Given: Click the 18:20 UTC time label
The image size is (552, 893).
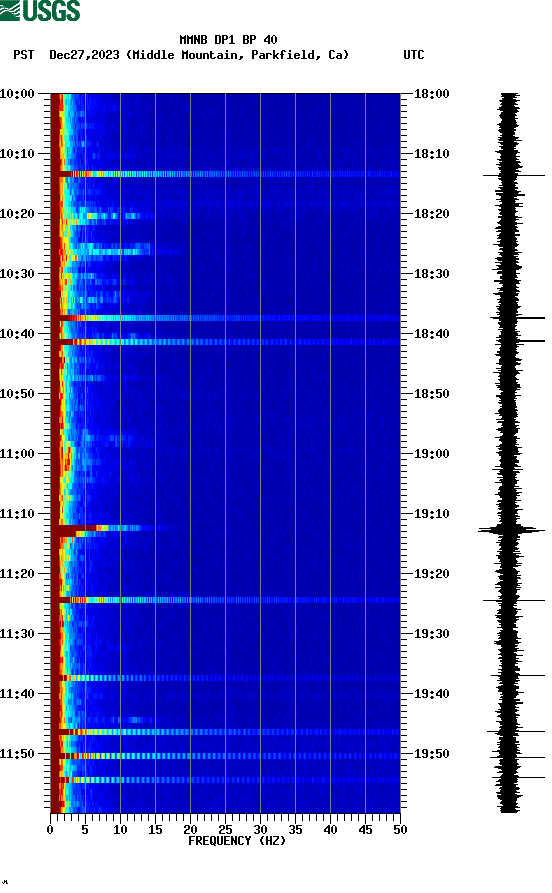Looking at the screenshot, I should [x=432, y=214].
